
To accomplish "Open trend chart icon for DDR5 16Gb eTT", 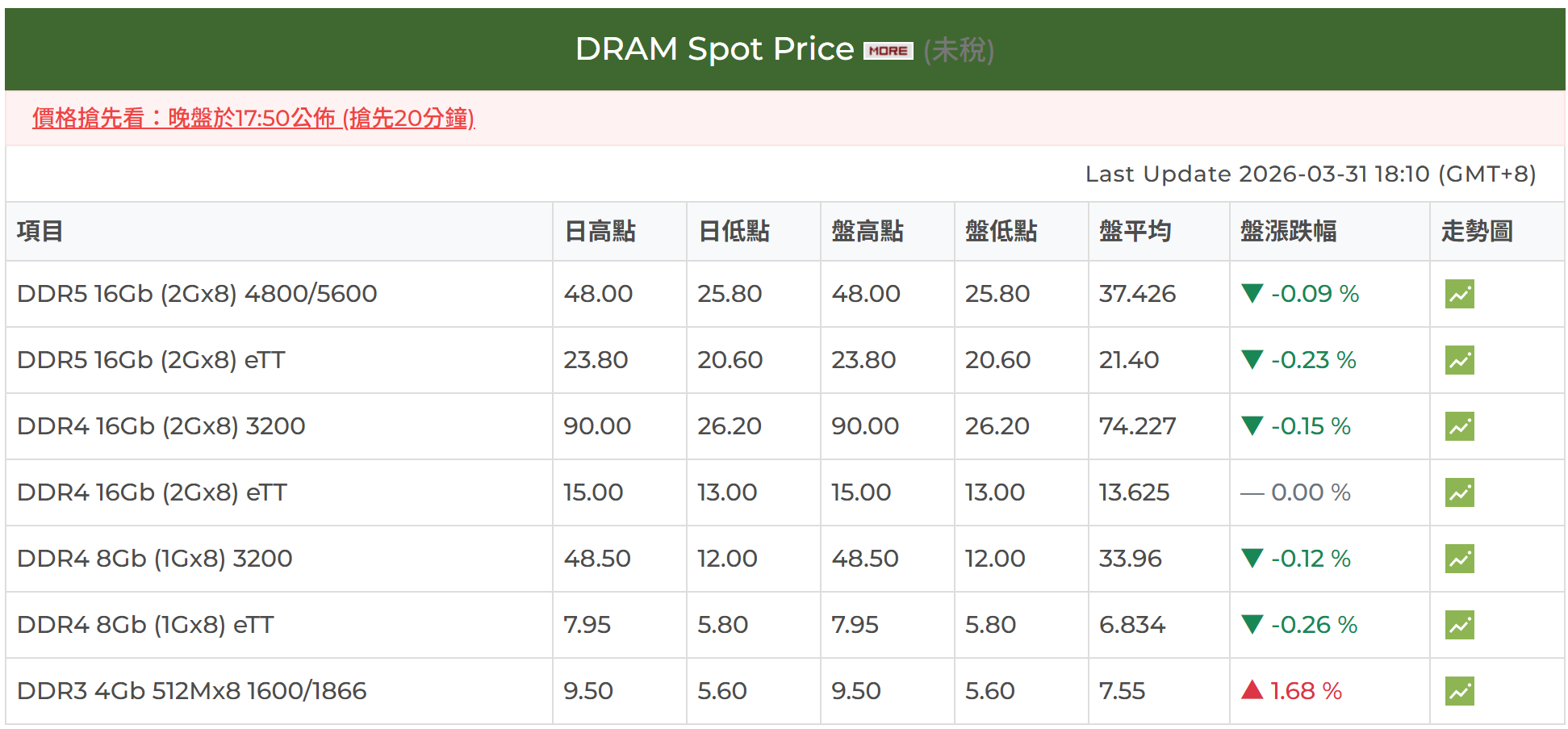I will tap(1459, 360).
